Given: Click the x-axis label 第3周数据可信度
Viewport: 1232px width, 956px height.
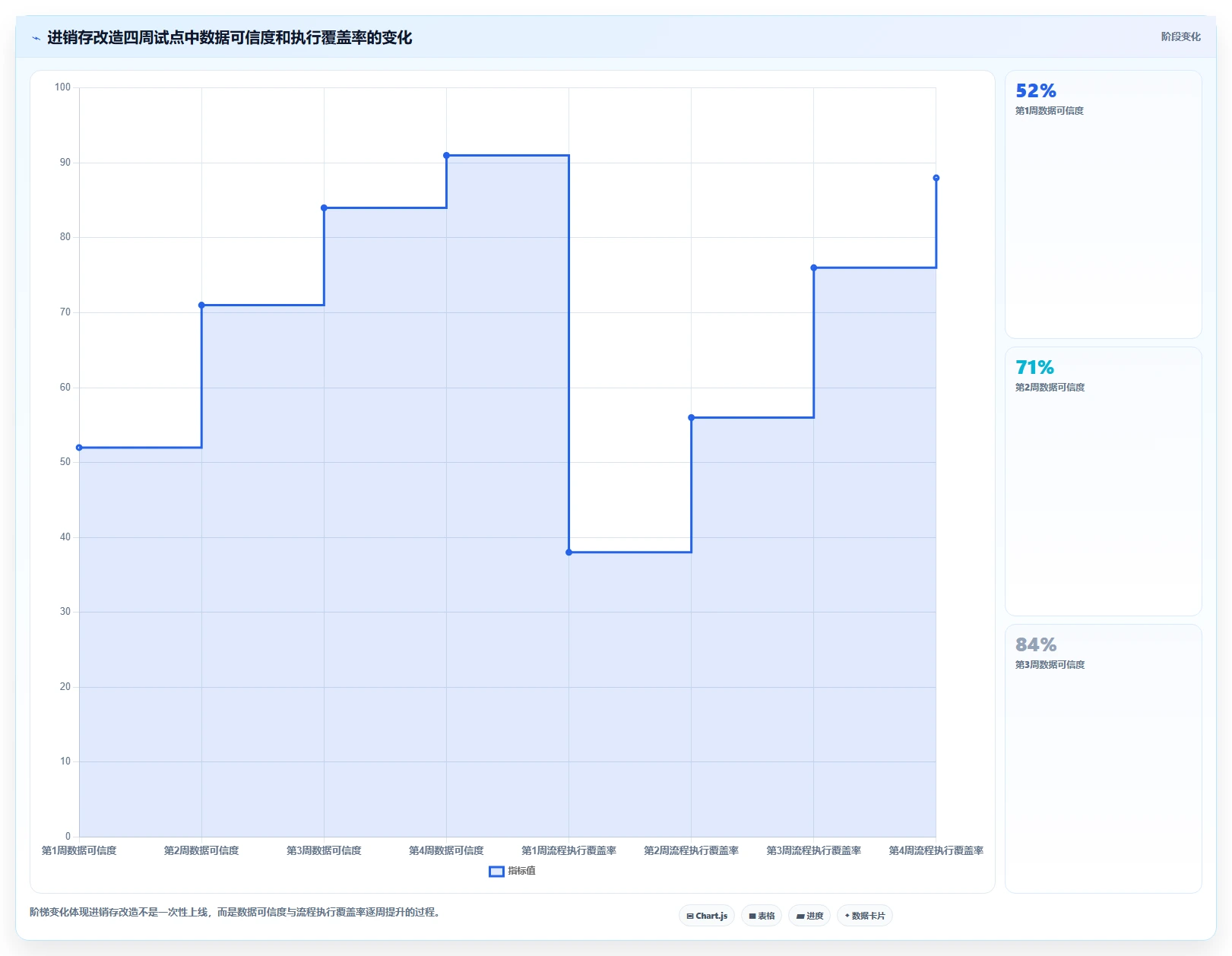Looking at the screenshot, I should coord(324,850).
